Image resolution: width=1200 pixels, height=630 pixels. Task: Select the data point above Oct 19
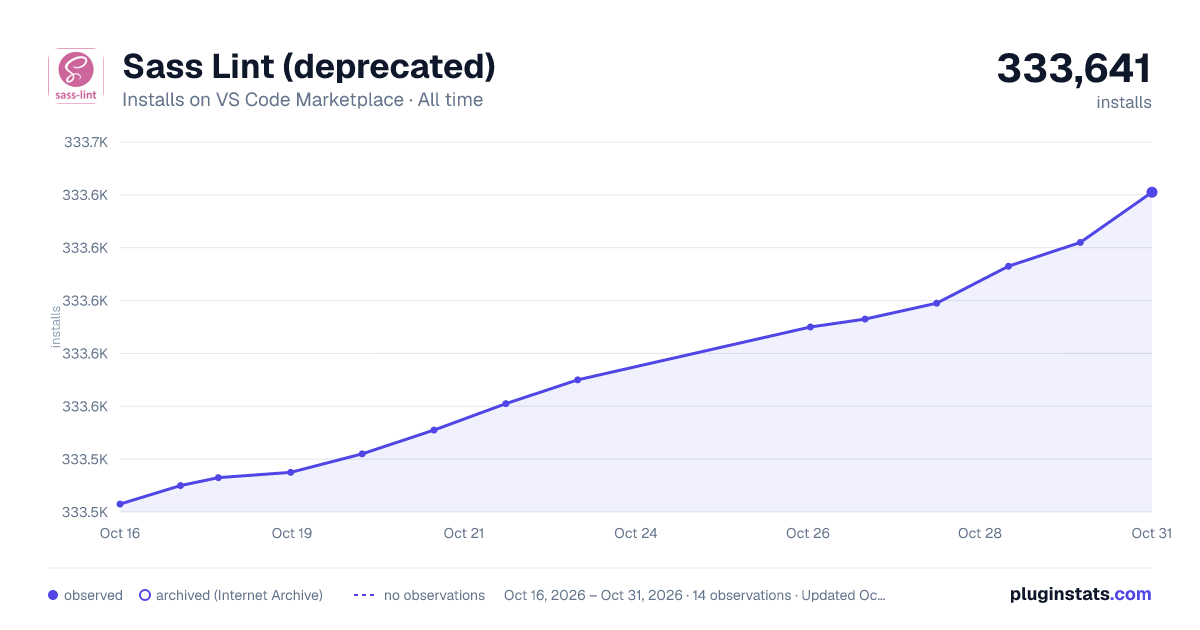pos(290,472)
